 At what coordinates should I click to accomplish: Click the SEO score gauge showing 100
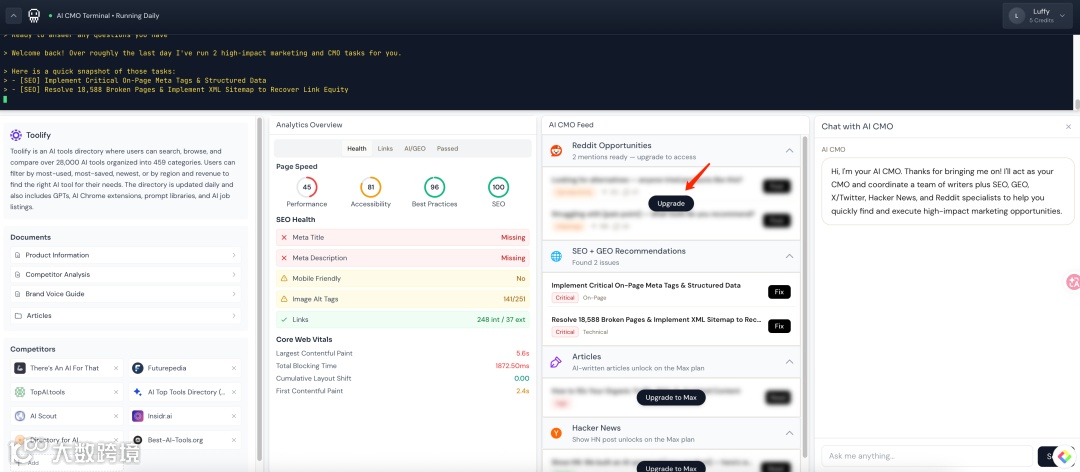(x=499, y=187)
